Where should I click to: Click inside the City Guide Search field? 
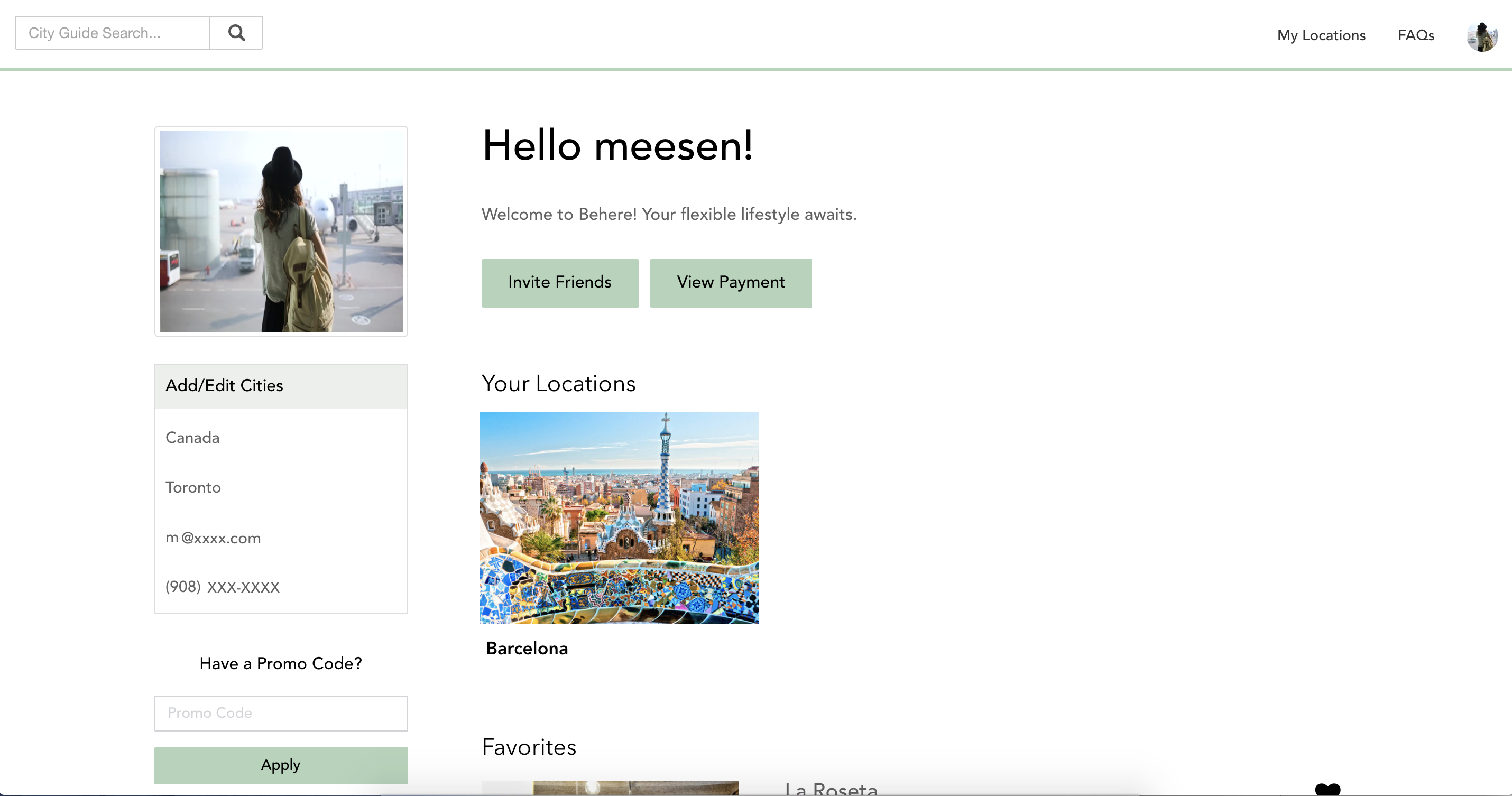point(113,33)
